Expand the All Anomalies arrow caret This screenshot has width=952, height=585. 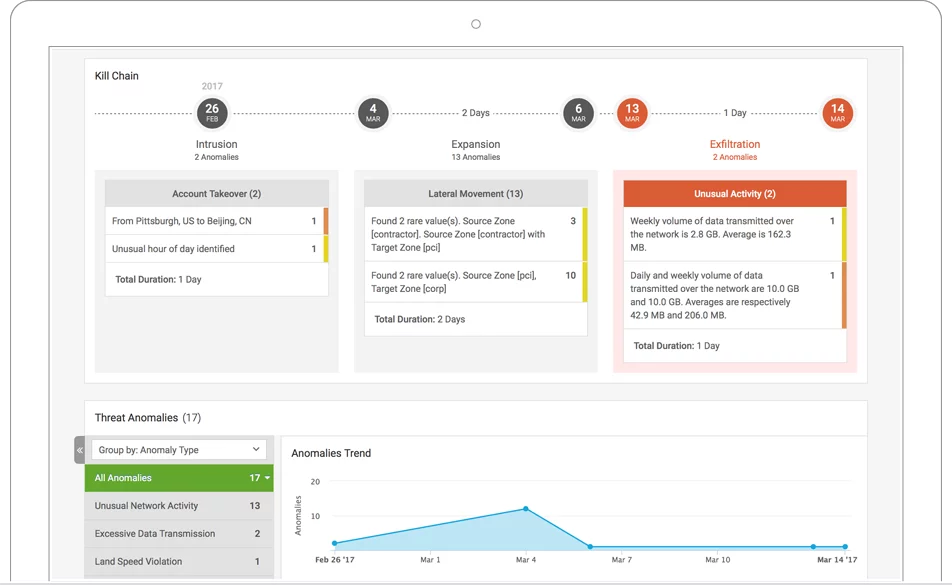[x=268, y=479]
